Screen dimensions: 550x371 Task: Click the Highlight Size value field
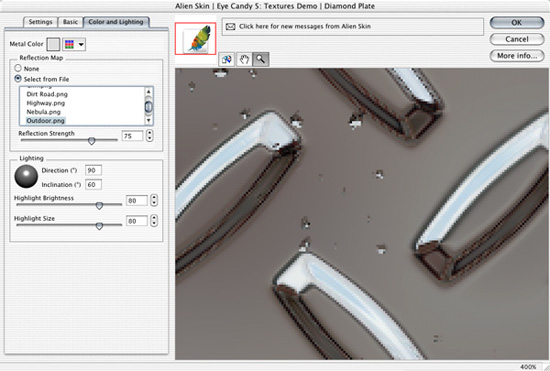(137, 221)
